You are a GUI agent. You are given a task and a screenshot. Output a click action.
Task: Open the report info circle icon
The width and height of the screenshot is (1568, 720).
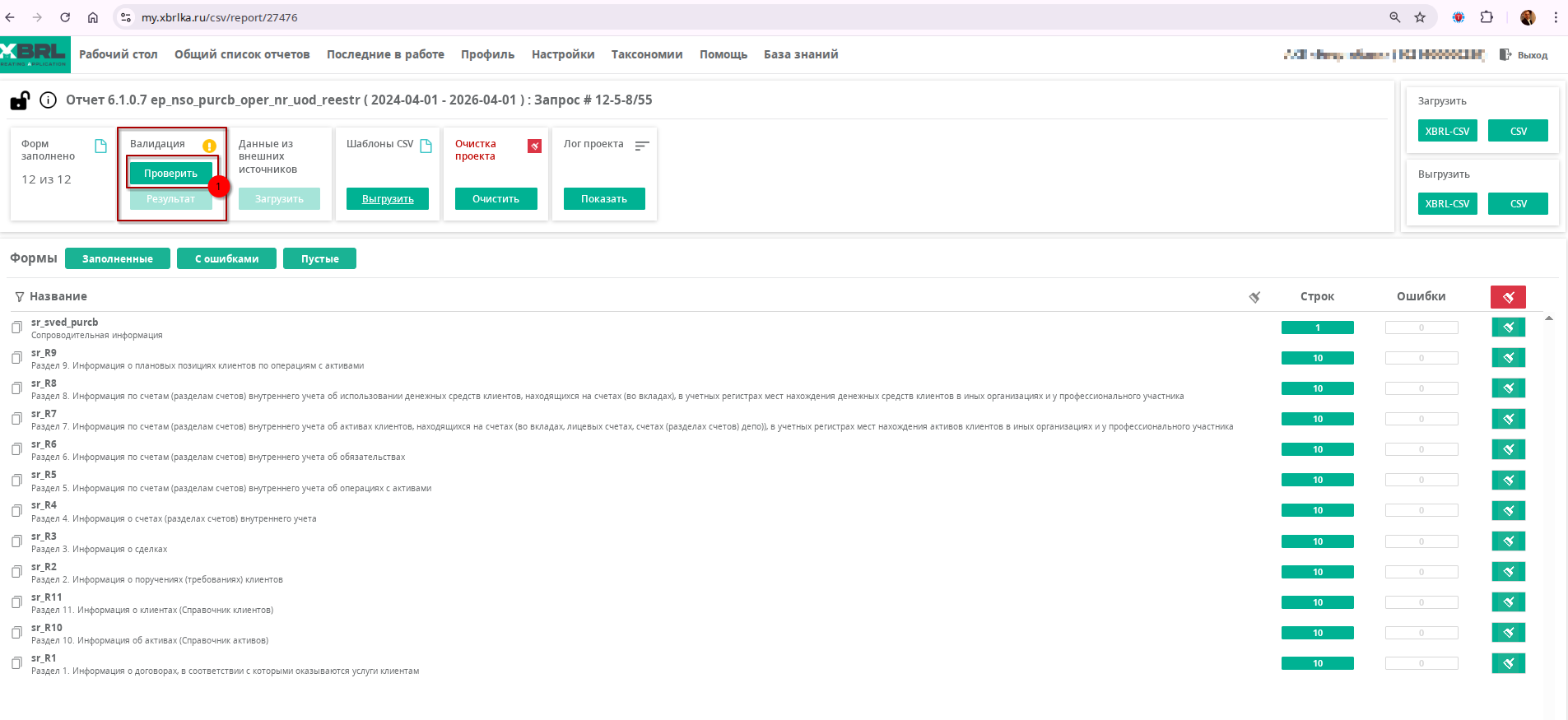(x=49, y=100)
